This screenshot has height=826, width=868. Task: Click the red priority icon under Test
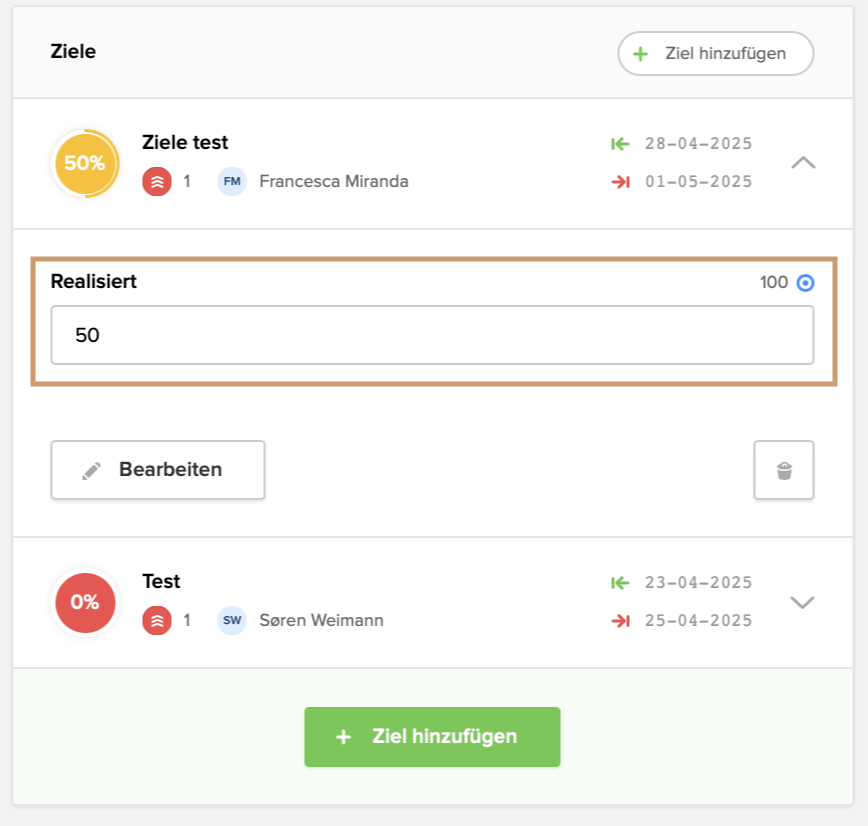click(x=157, y=621)
